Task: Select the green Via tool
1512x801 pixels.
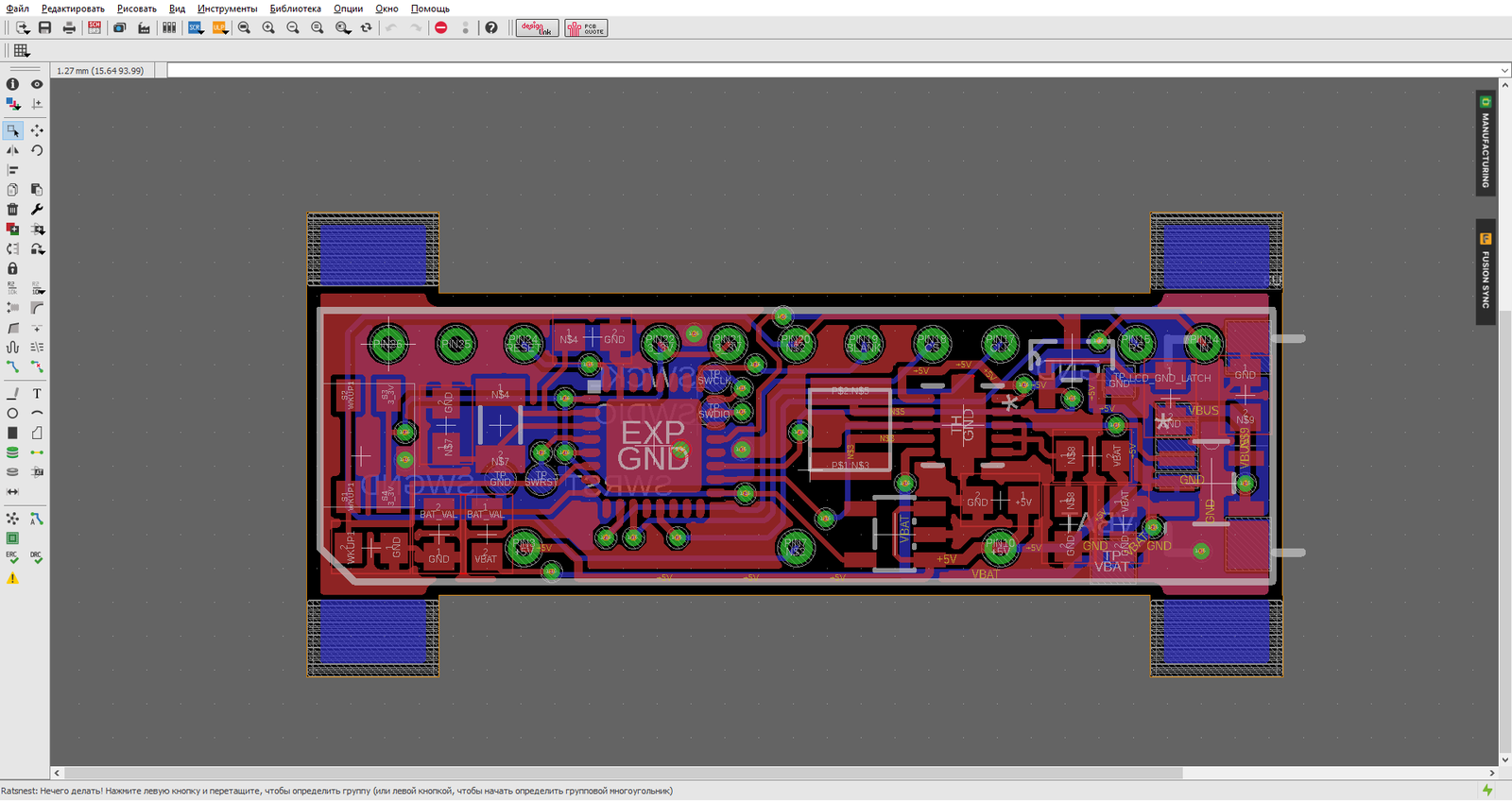Action: 12,452
